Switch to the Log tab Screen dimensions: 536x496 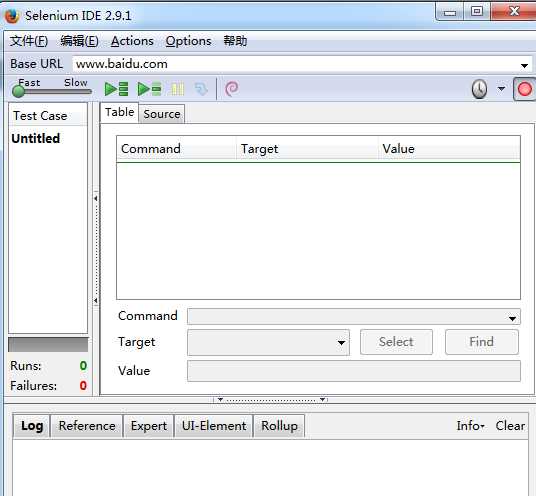coord(32,426)
